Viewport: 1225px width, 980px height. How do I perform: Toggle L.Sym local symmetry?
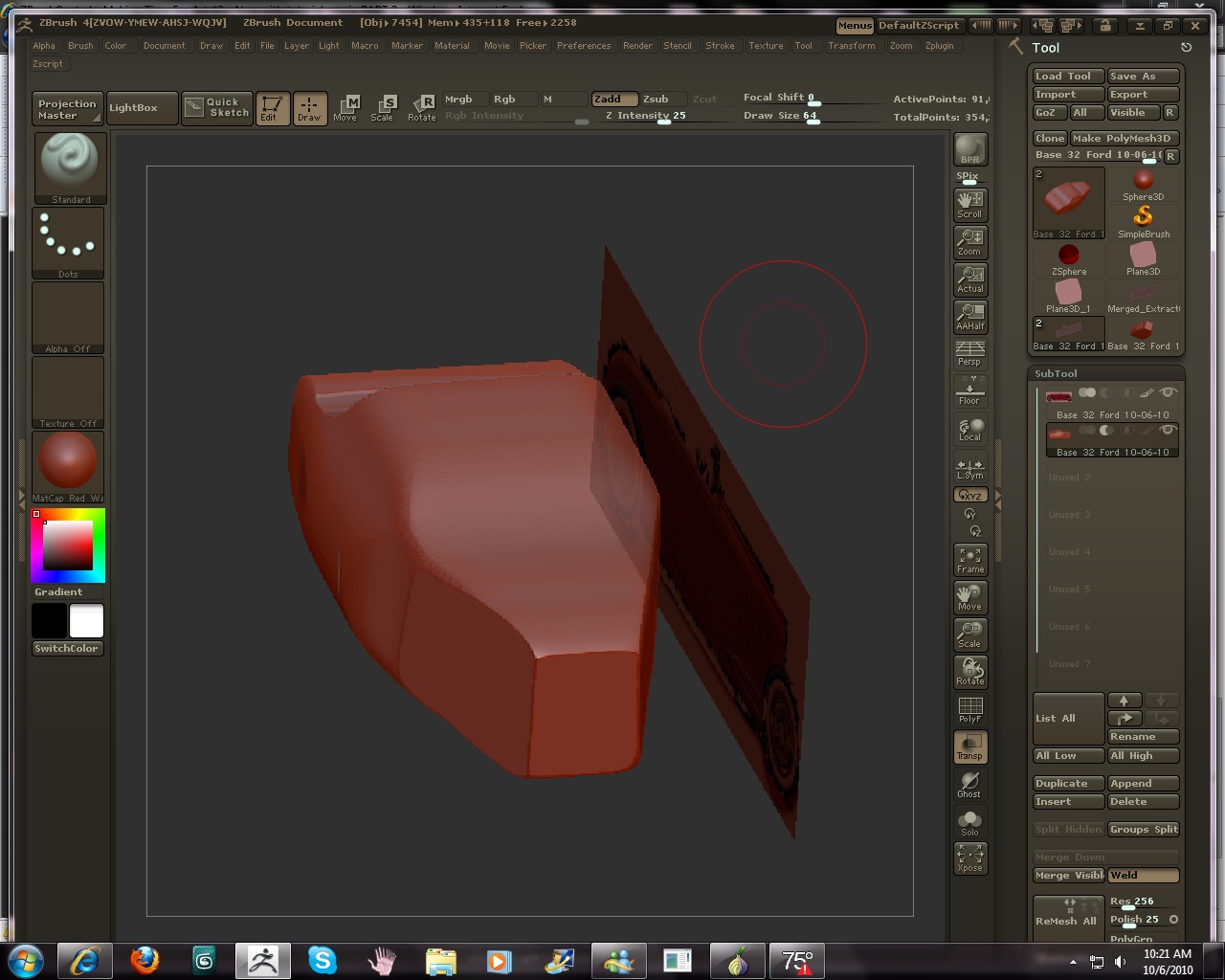[x=970, y=466]
